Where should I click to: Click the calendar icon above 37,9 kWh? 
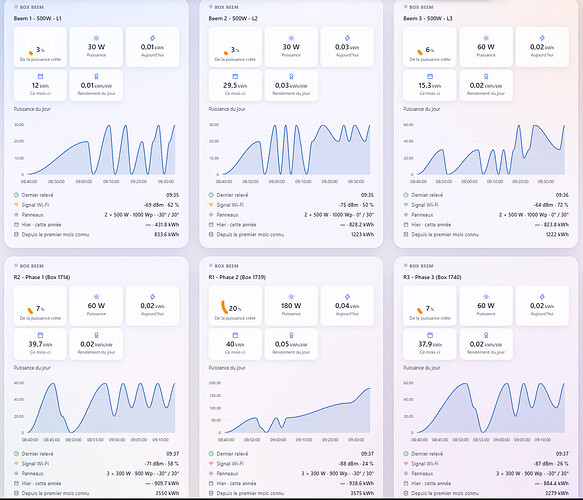point(430,335)
